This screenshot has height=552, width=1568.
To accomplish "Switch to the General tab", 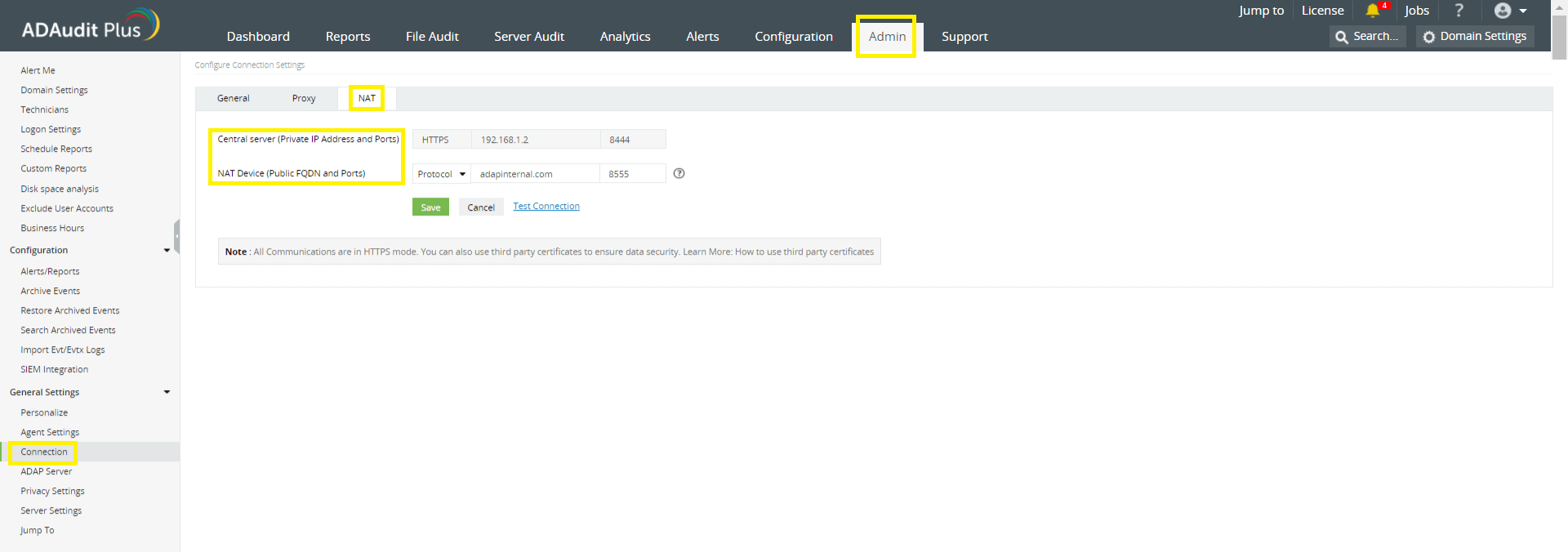I will pos(233,99).
